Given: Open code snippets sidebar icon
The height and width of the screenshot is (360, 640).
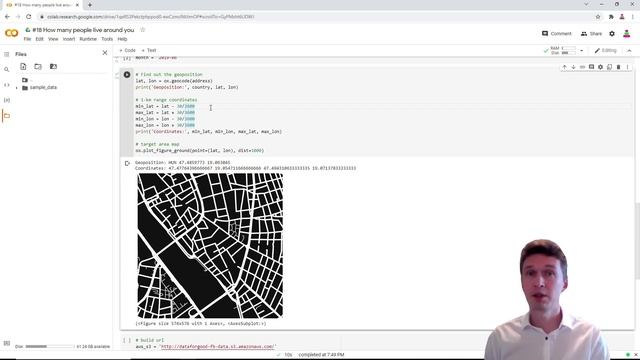Looking at the screenshot, I should point(7,85).
